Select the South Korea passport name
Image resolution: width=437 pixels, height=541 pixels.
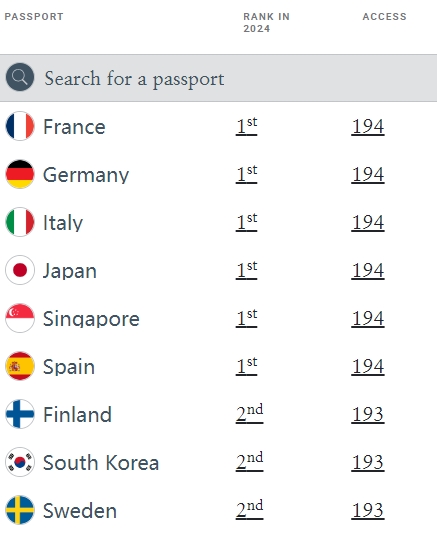pos(101,462)
